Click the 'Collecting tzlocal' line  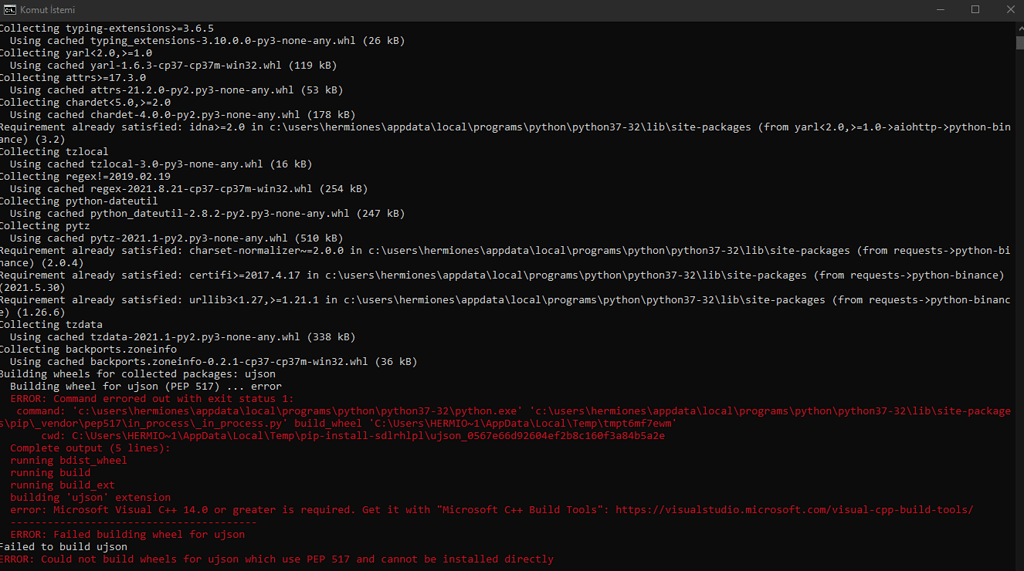[54, 152]
